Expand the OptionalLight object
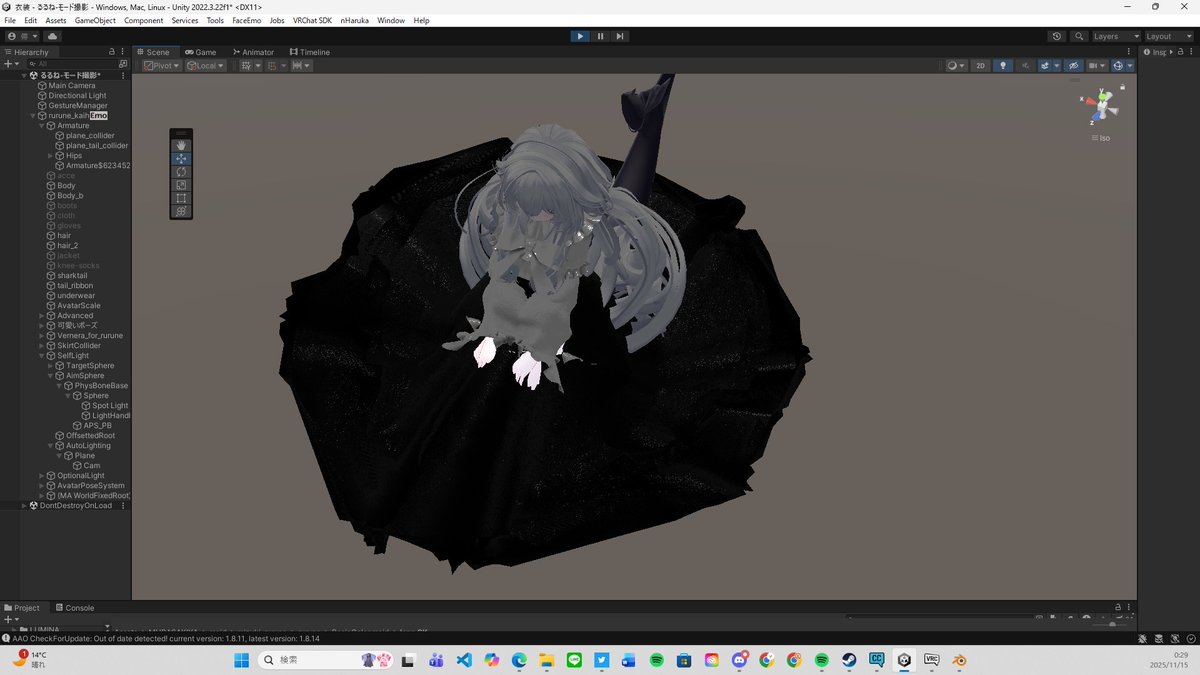 point(42,475)
